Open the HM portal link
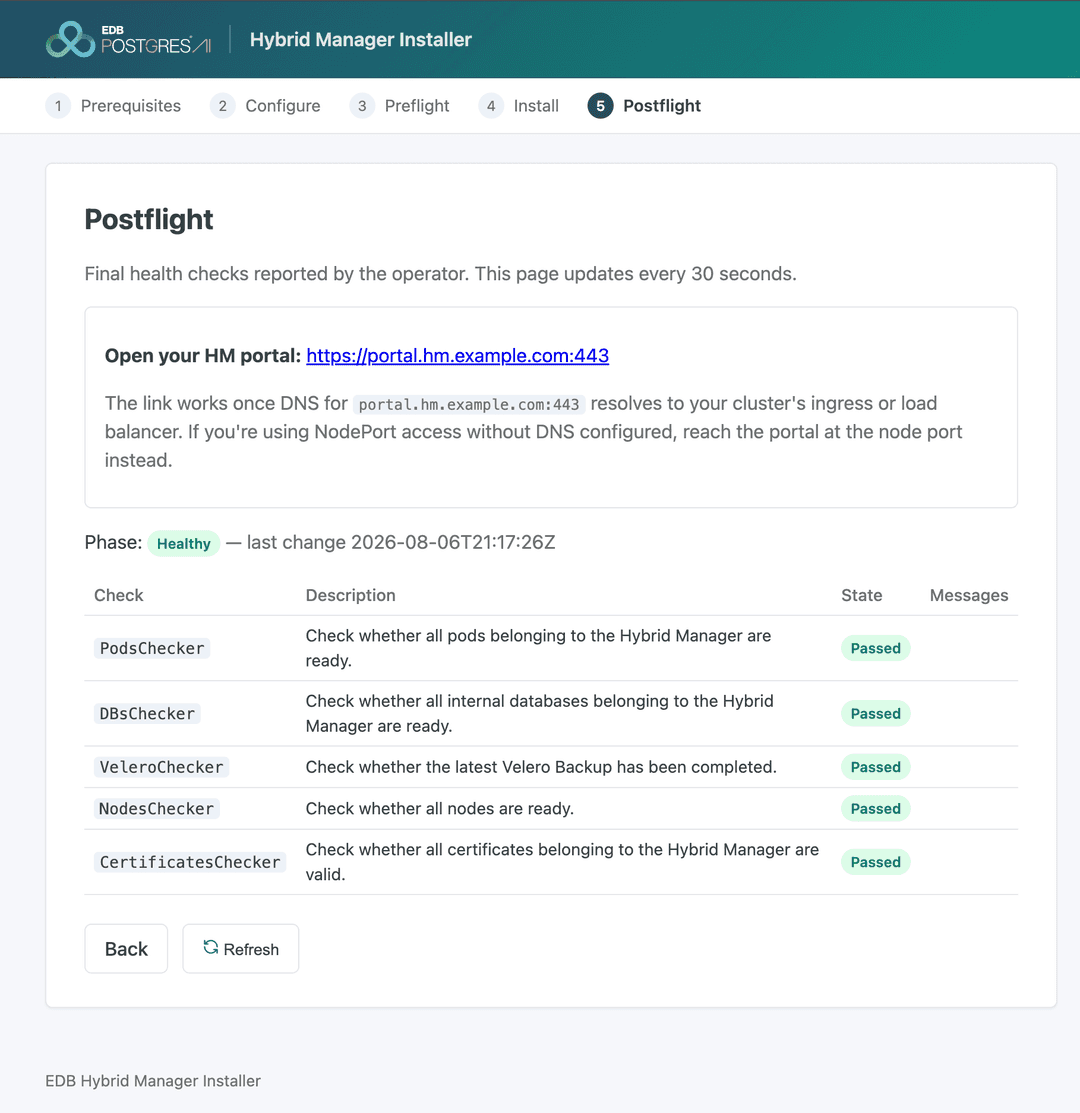The width and height of the screenshot is (1080, 1113). (x=458, y=356)
